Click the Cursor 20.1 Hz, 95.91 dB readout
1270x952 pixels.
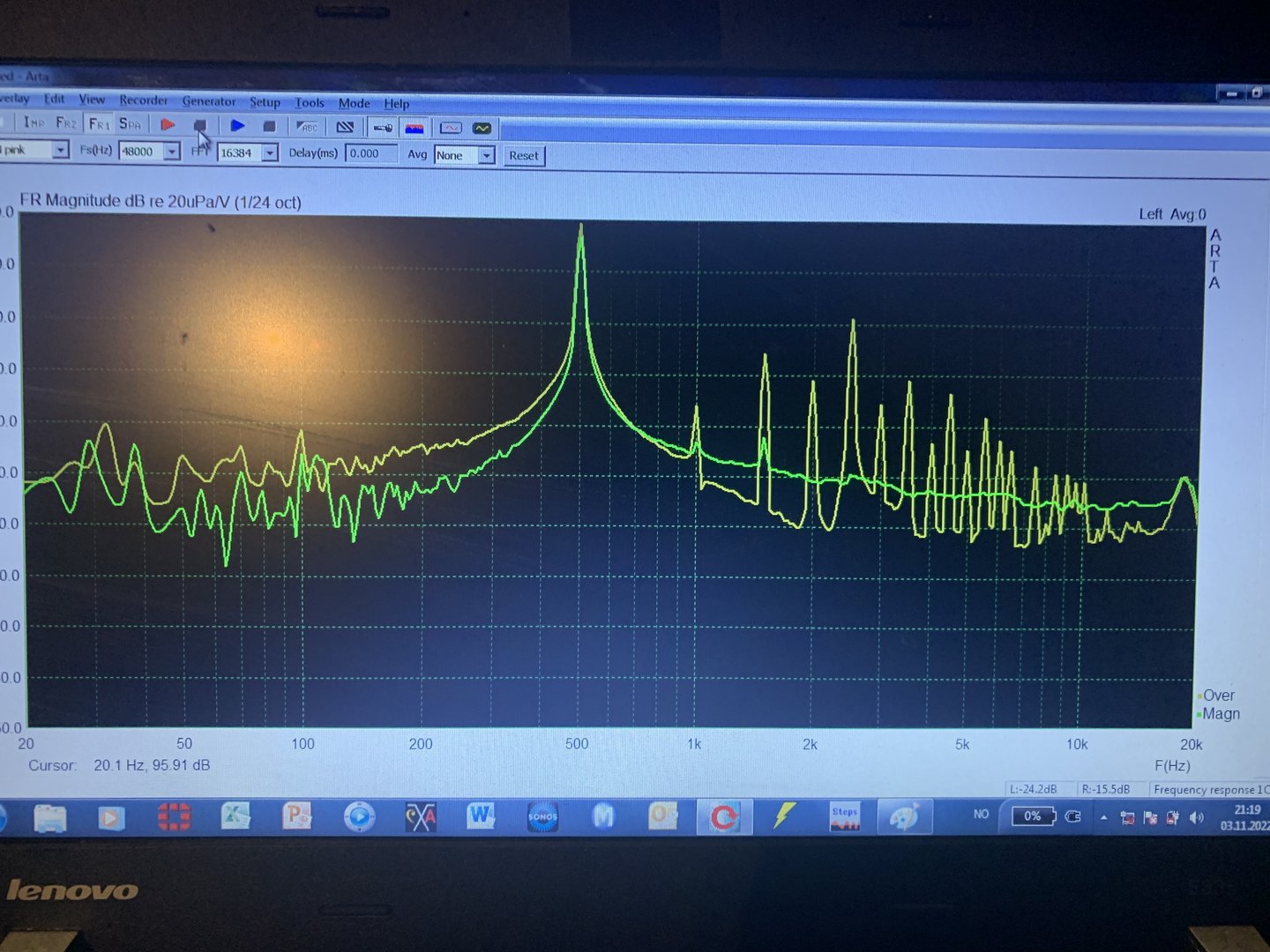tap(119, 765)
